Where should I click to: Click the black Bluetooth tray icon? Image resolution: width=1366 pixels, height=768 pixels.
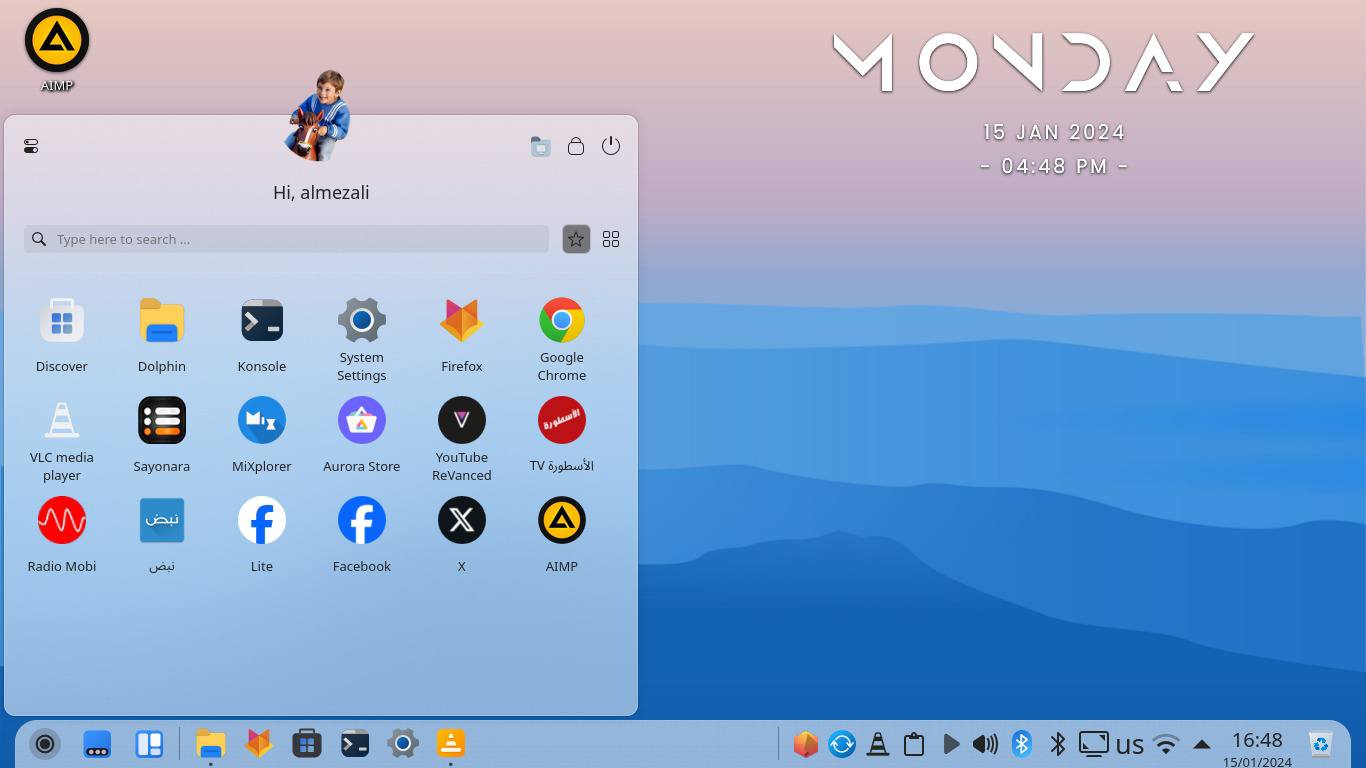click(1058, 744)
